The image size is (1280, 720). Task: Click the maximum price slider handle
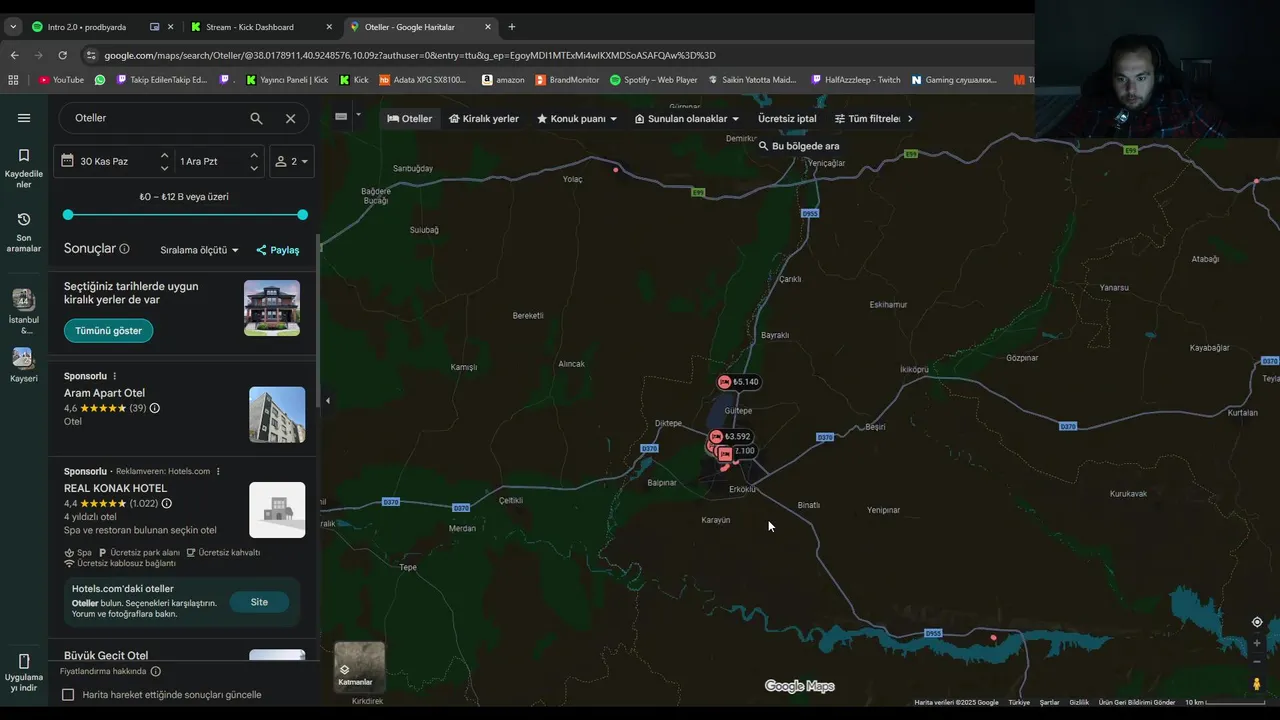pos(302,215)
